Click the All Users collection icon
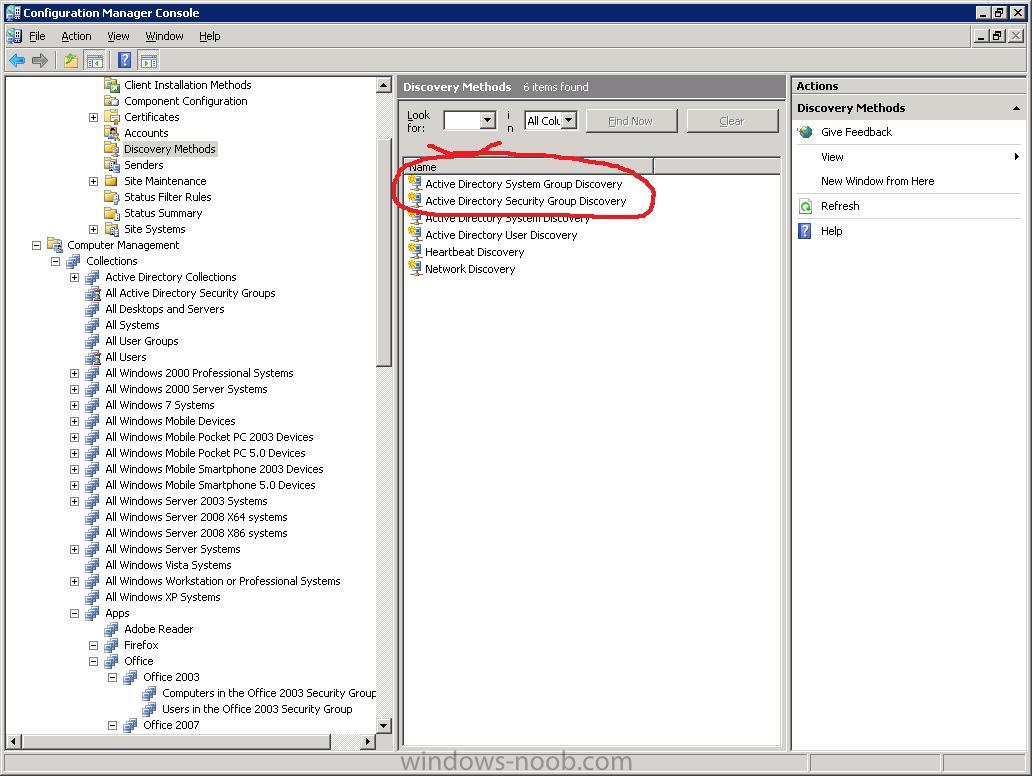The width and height of the screenshot is (1032, 776). 92,357
